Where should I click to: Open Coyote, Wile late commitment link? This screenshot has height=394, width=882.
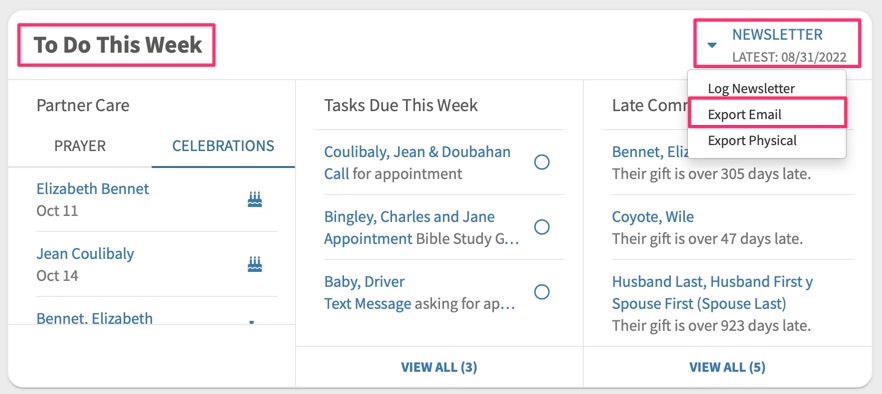(x=653, y=217)
